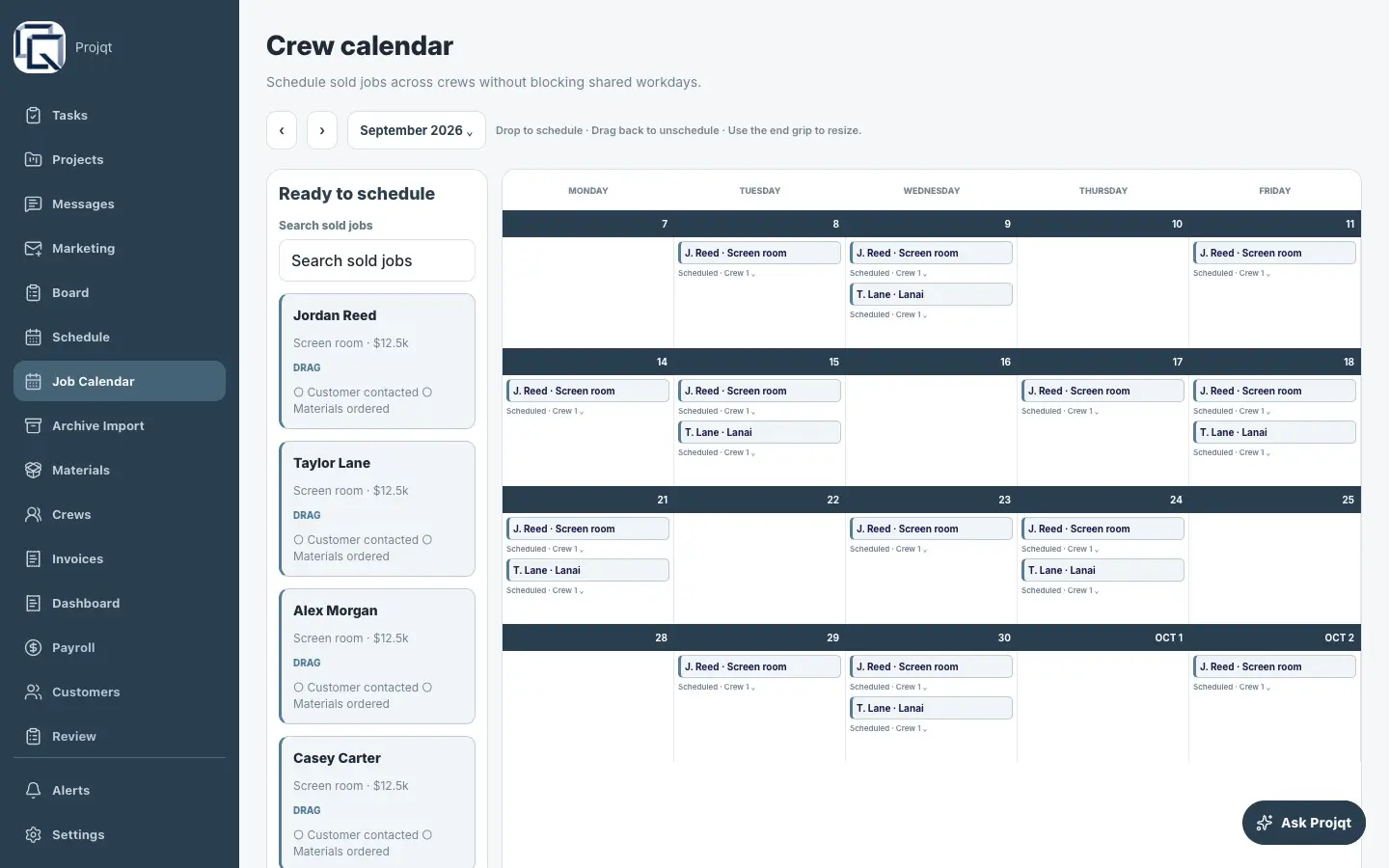Open the Ask Projqt assistant
This screenshot has height=868, width=1389.
point(1304,823)
